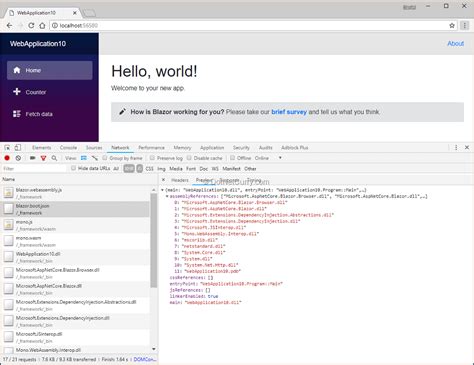Toggle the waterfall overview icon

pyautogui.click(x=95, y=158)
